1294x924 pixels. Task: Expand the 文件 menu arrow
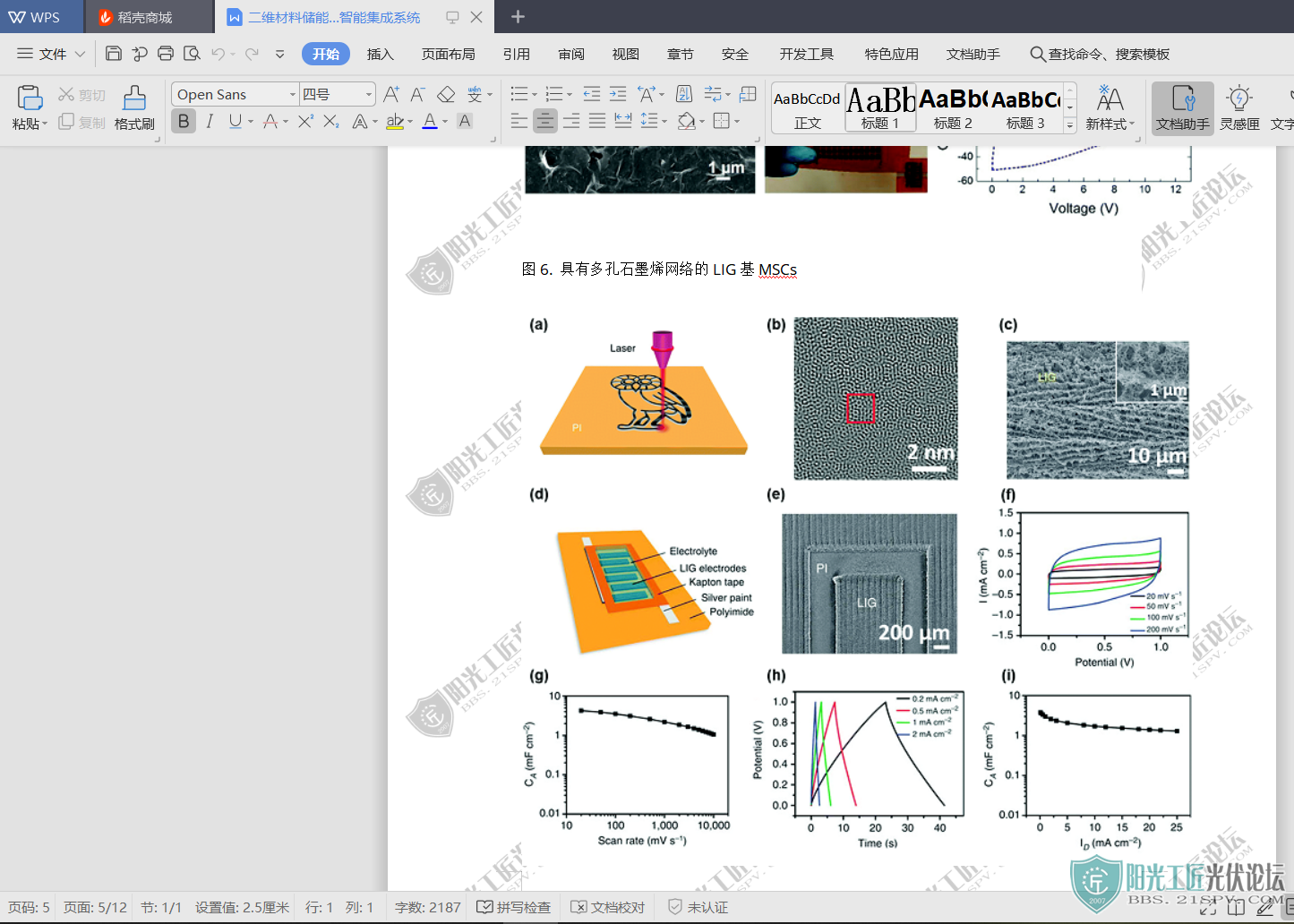click(x=80, y=54)
